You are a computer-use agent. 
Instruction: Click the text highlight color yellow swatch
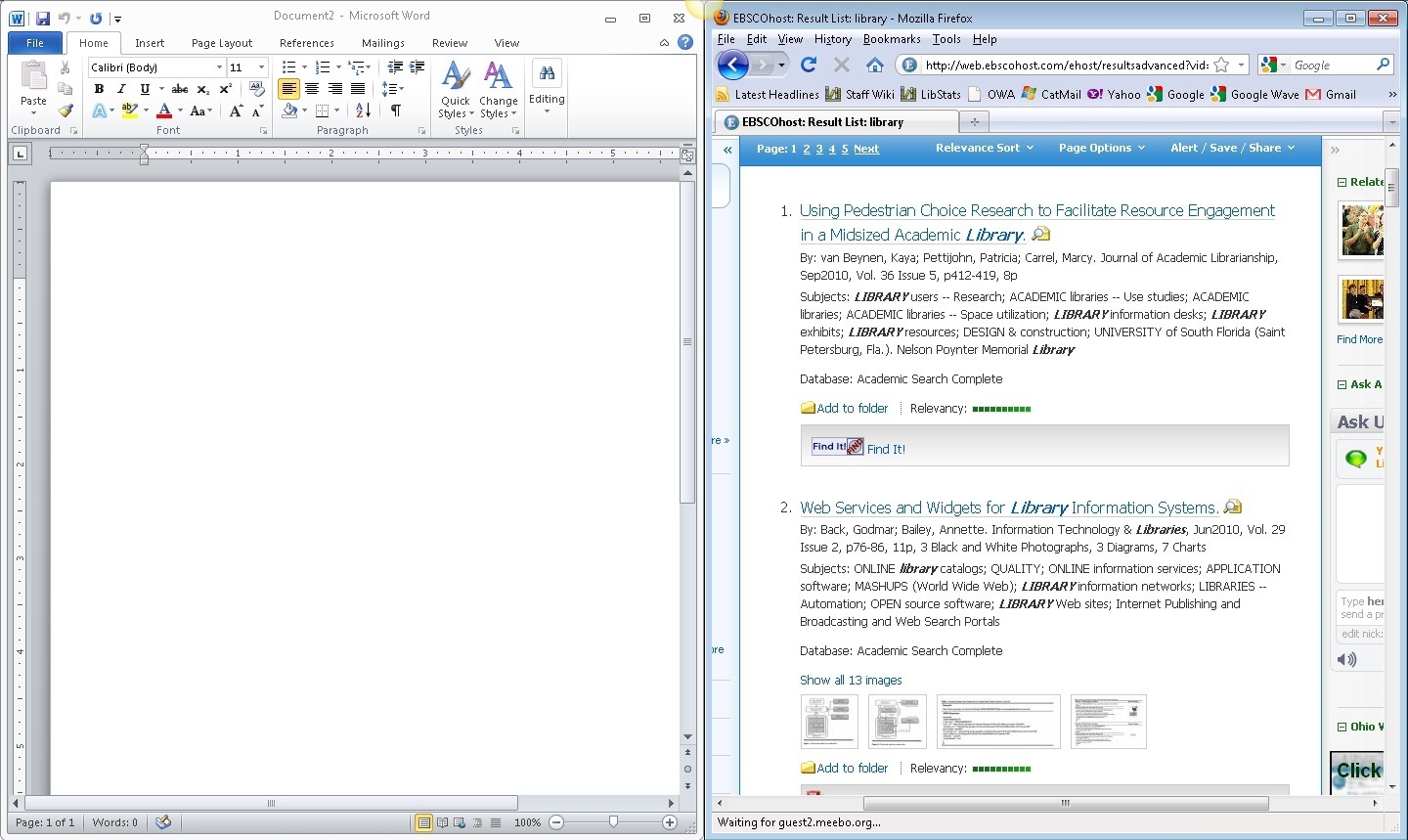click(x=129, y=111)
